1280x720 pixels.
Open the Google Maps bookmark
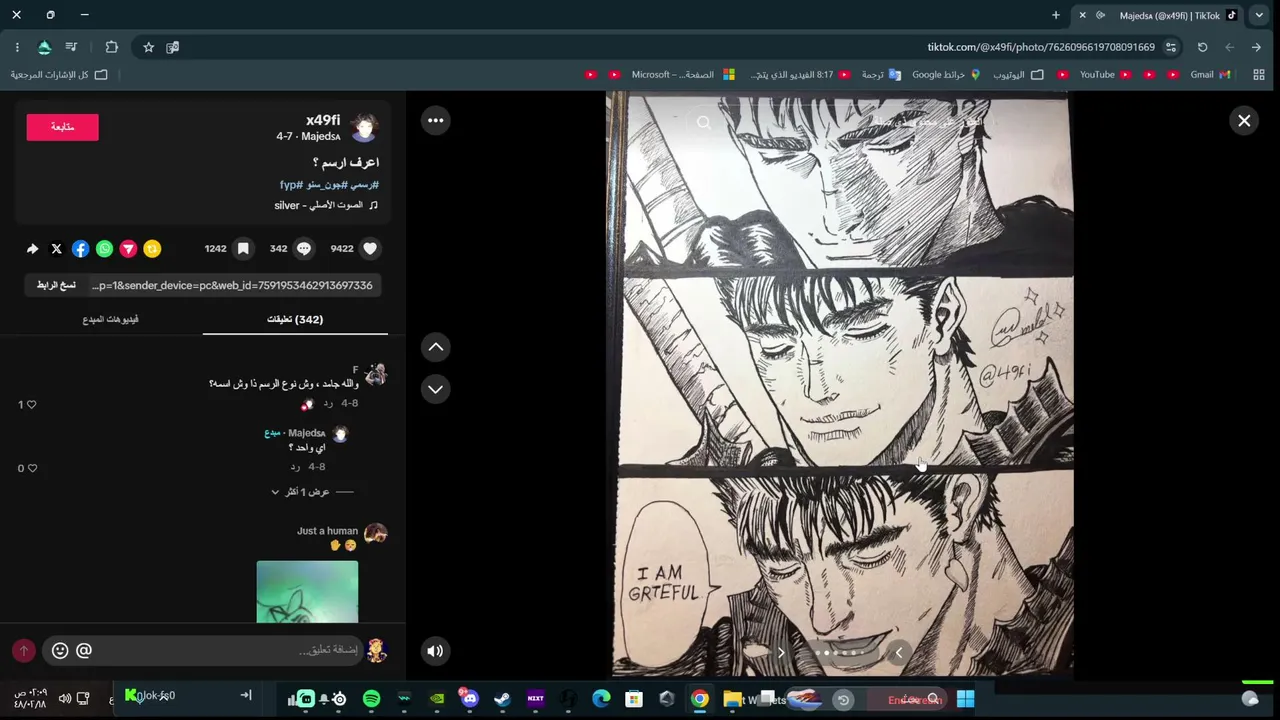coord(946,75)
